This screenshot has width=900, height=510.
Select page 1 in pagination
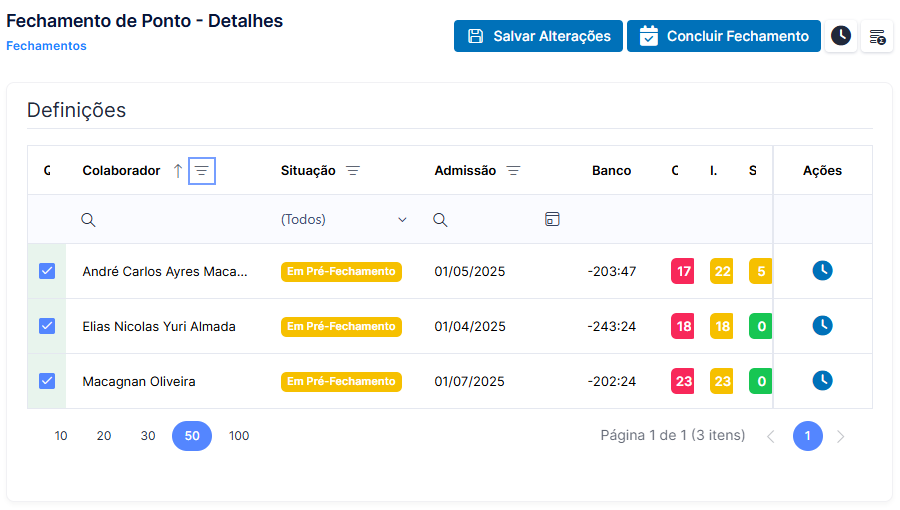tap(808, 436)
